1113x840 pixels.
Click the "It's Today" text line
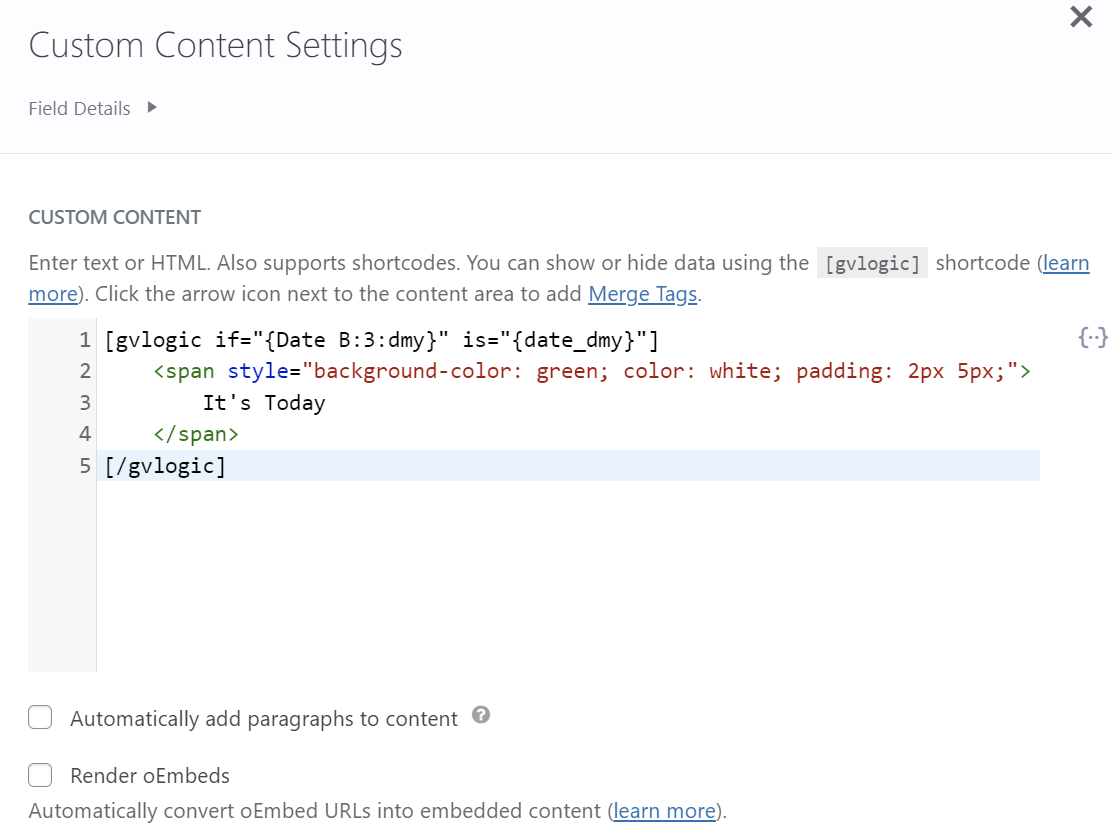264,403
